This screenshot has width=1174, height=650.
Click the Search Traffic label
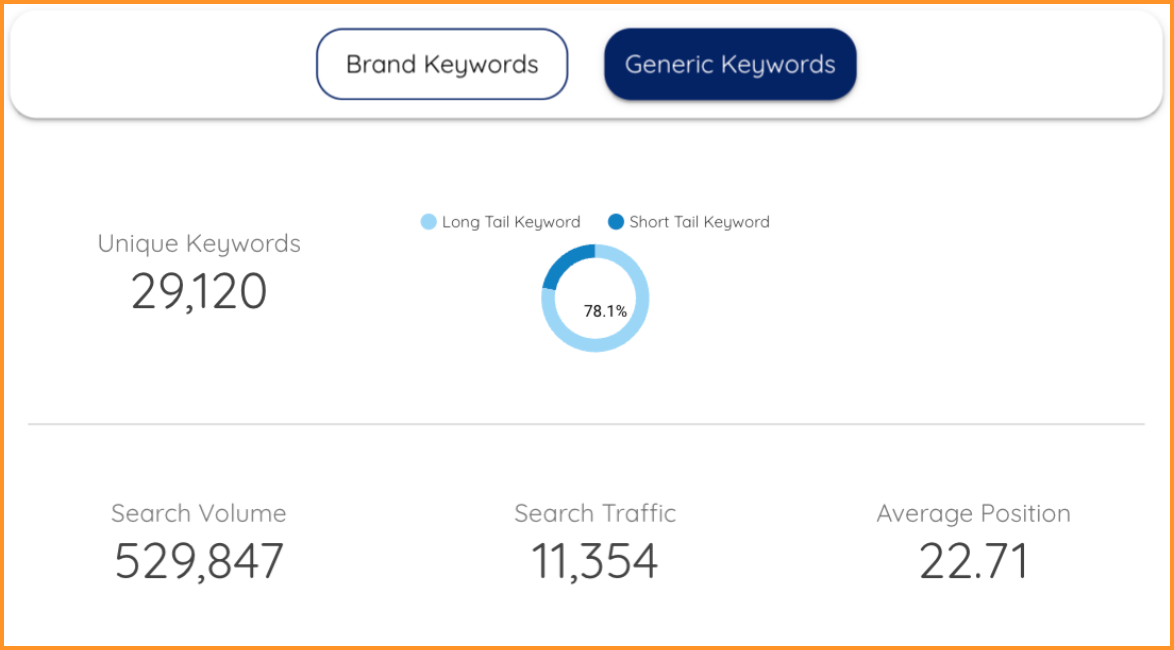click(x=595, y=514)
